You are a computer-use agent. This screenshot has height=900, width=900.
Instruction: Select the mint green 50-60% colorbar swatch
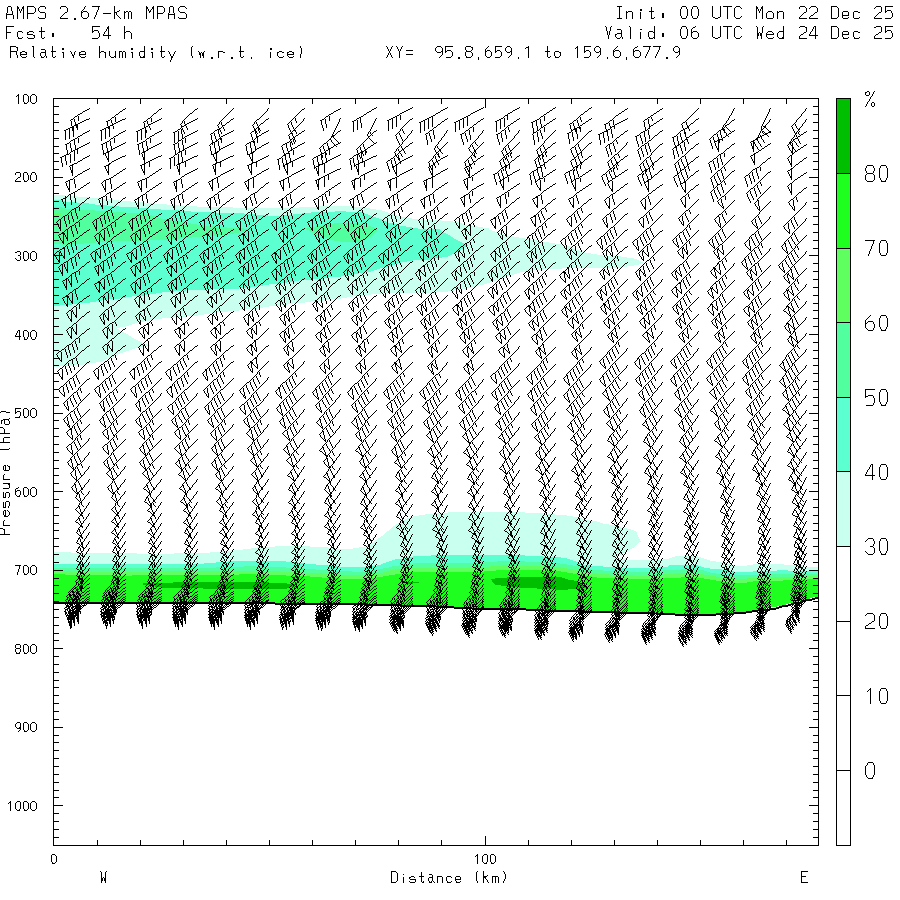(843, 360)
